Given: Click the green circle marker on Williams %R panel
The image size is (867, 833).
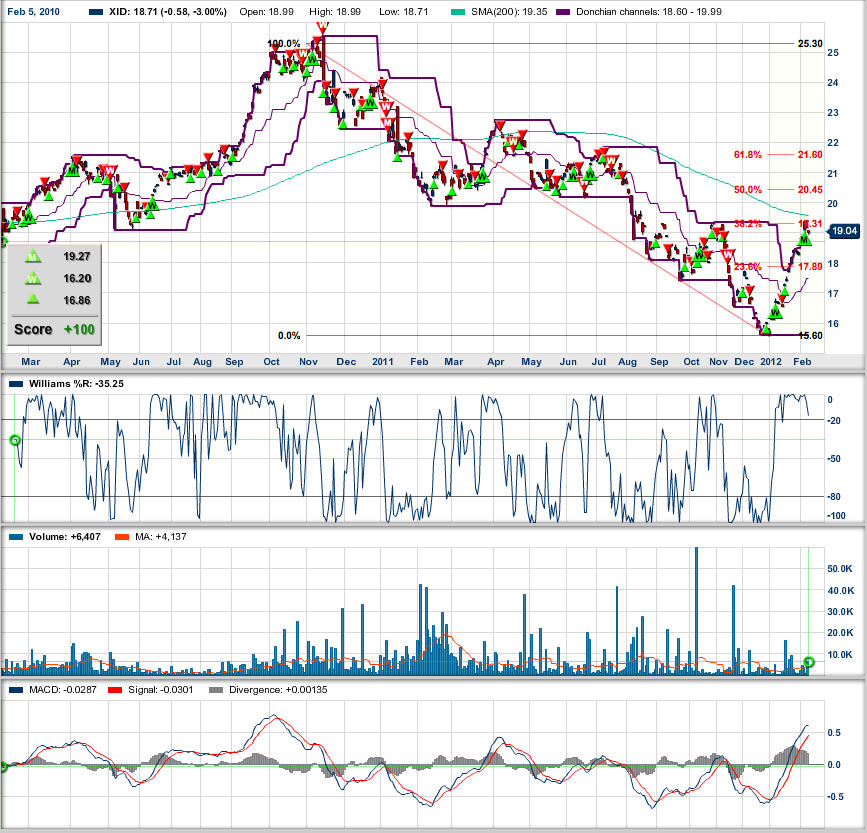Looking at the screenshot, I should (x=14, y=439).
